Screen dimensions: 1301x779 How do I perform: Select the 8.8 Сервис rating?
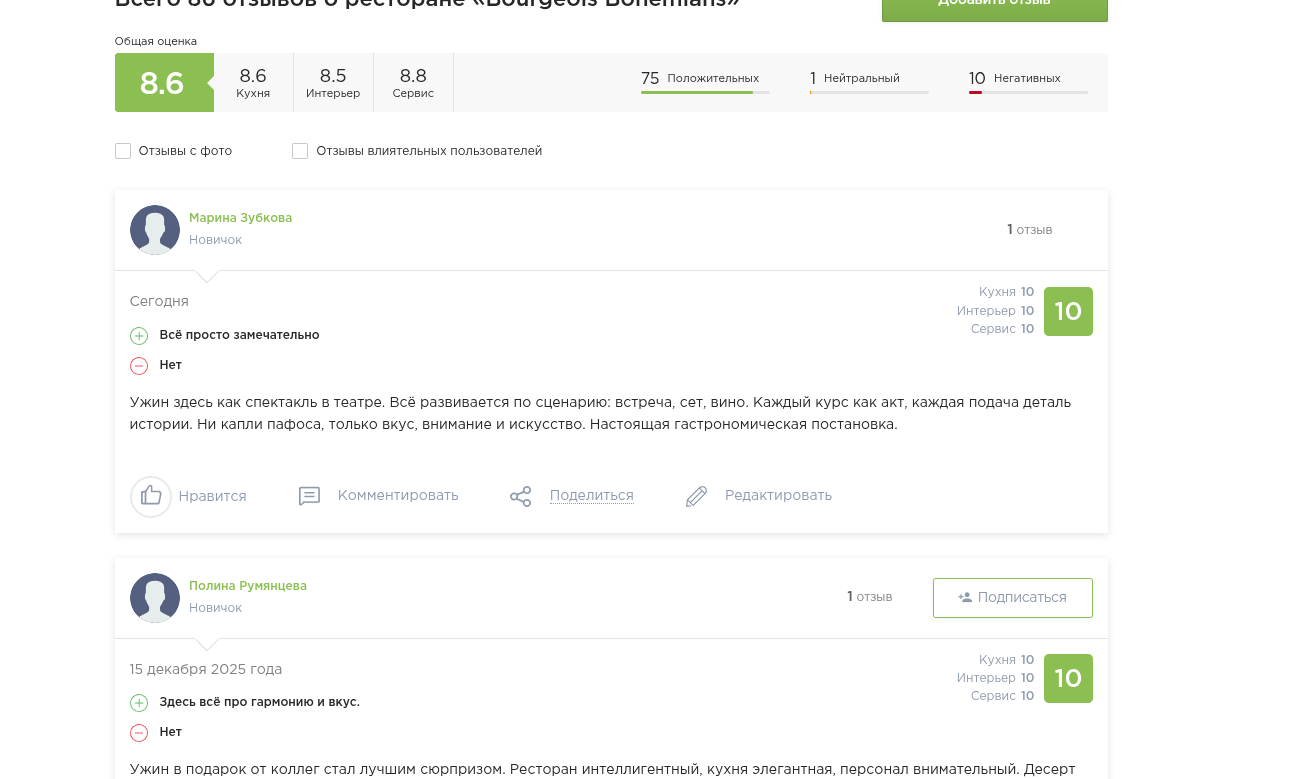pos(413,82)
